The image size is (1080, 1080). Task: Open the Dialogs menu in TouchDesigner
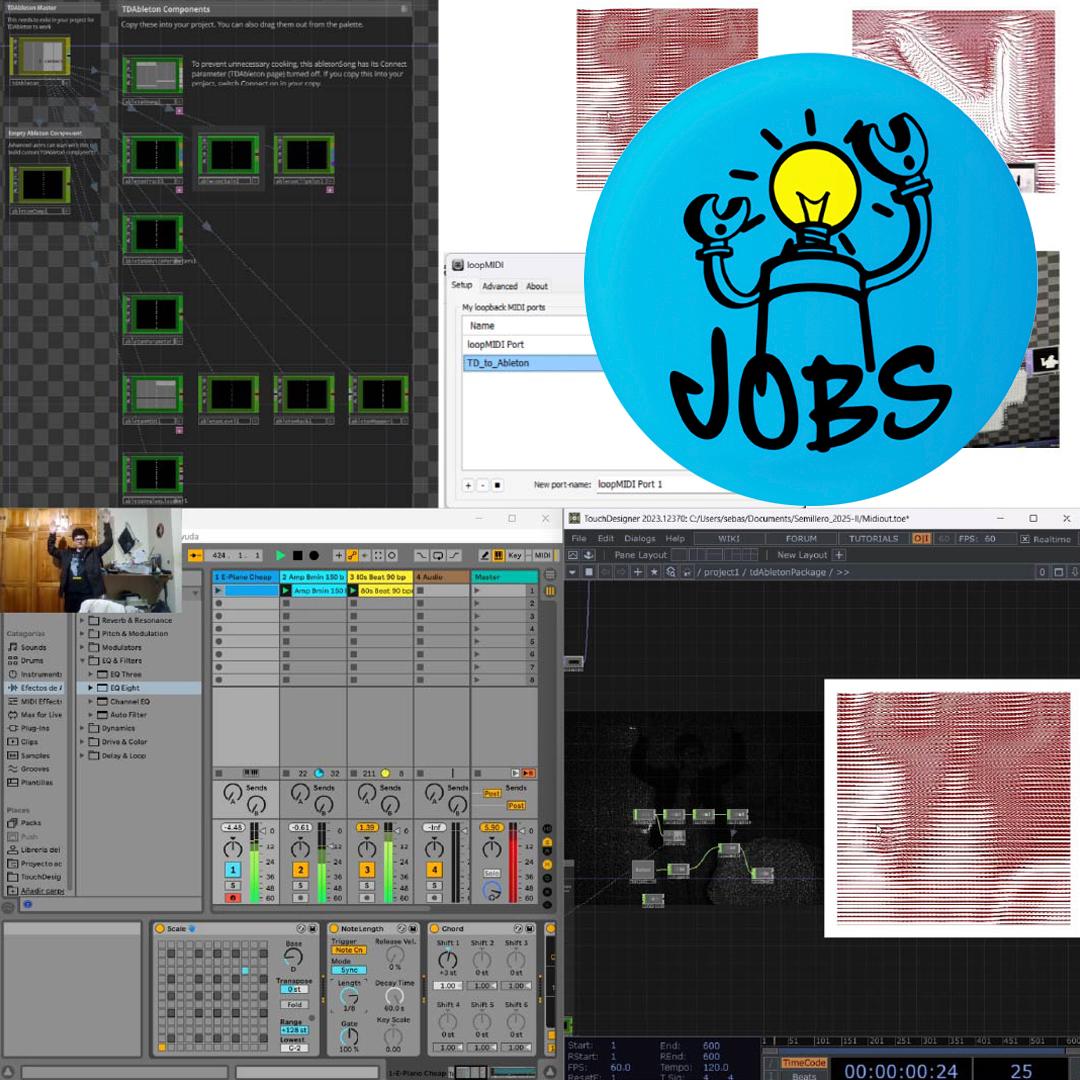click(x=640, y=539)
